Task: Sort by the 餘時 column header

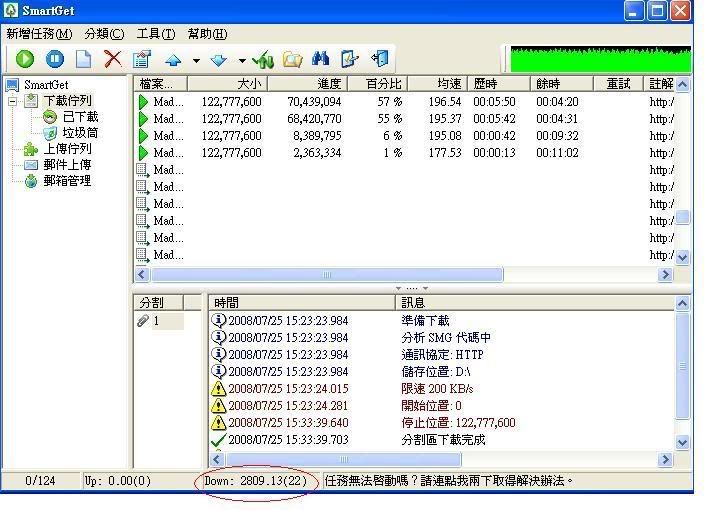Action: pyautogui.click(x=562, y=84)
